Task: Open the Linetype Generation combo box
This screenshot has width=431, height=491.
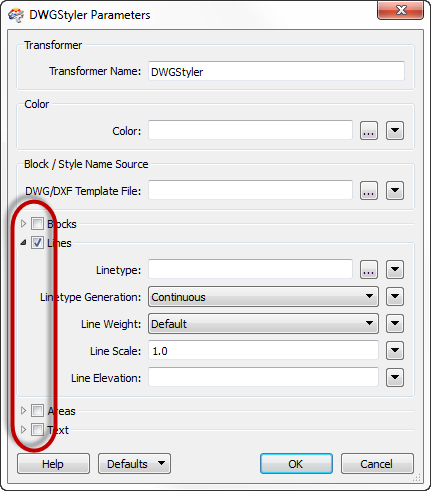Action: (x=263, y=296)
